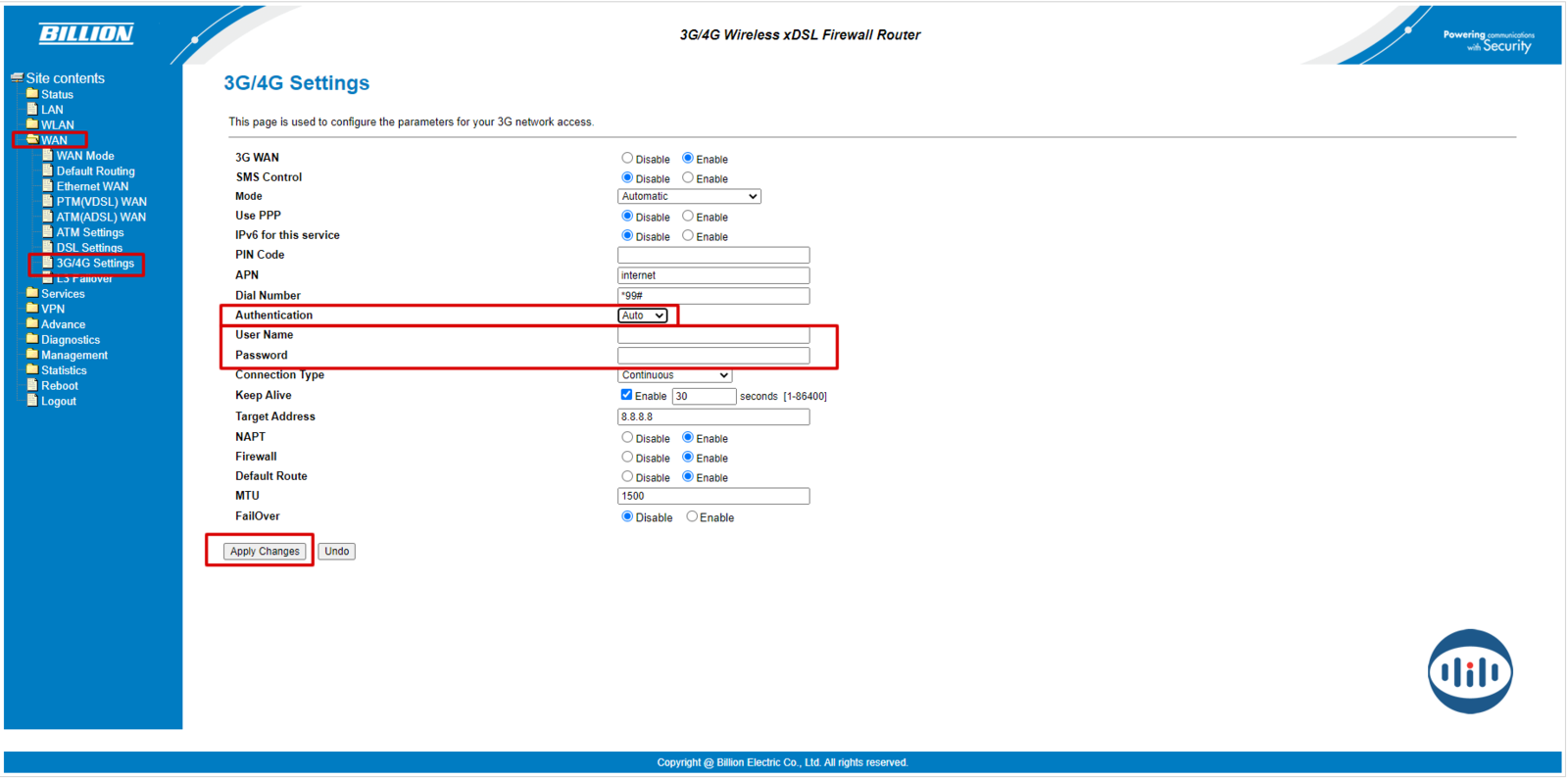Disable the 3G WAN radio option
This screenshot has height=780, width=1568.
coord(627,158)
